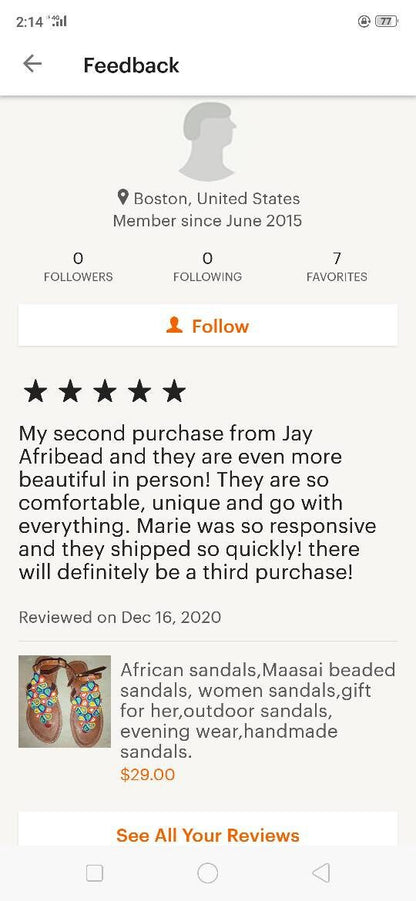This screenshot has height=901, width=416.
Task: Tap Android recent apps square button
Action: pos(94,873)
